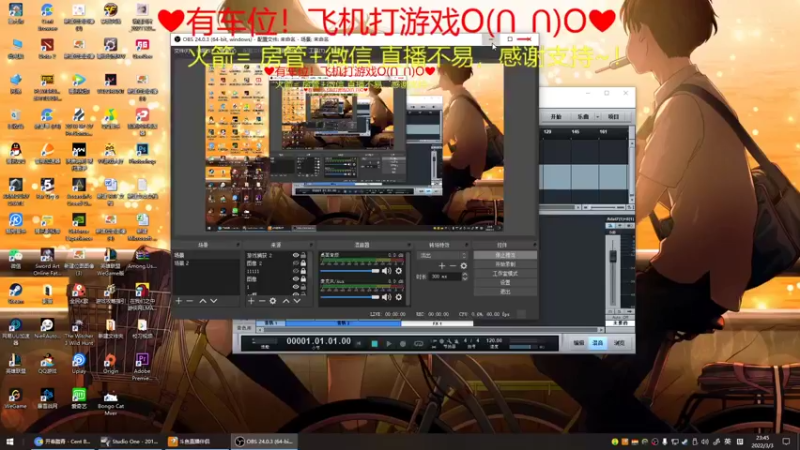Adjust the Studio One channel fader
800x450 pixels.
click(x=613, y=256)
